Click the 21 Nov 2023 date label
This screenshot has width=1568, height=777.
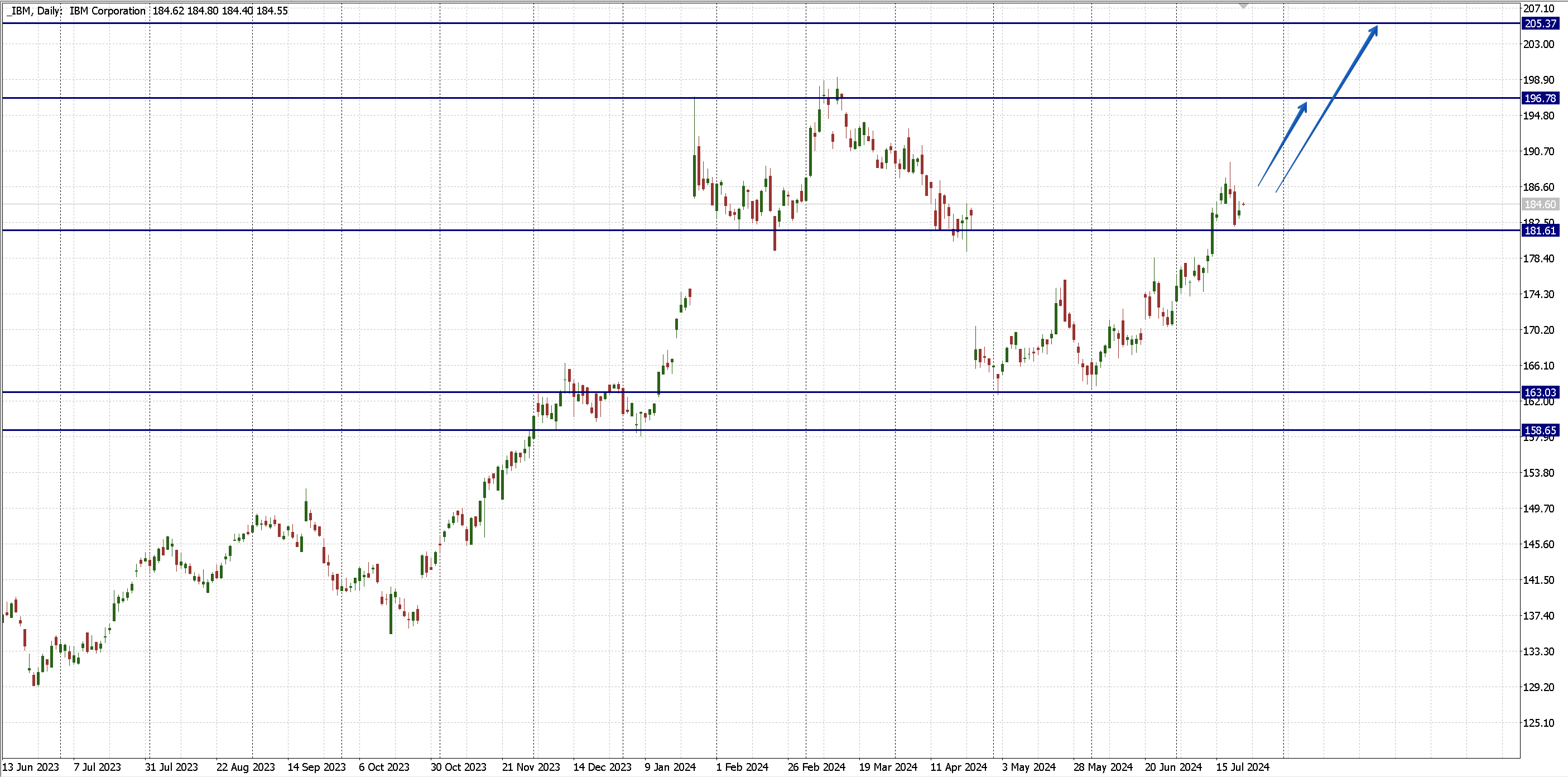coord(531,768)
